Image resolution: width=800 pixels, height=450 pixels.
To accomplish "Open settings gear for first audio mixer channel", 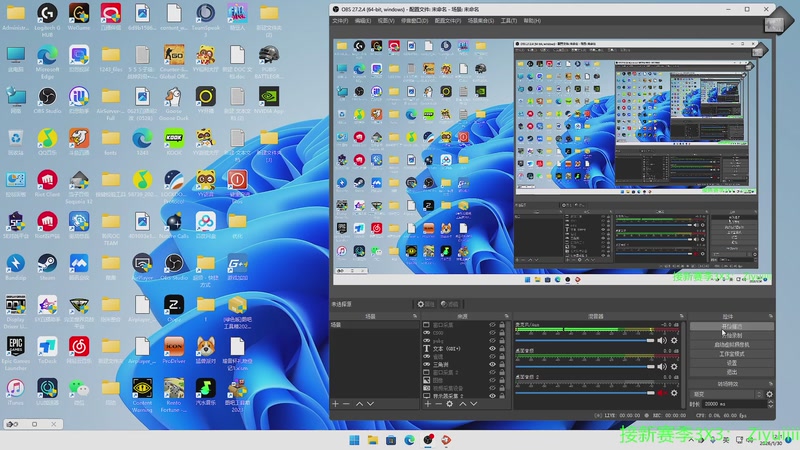I will coord(674,341).
